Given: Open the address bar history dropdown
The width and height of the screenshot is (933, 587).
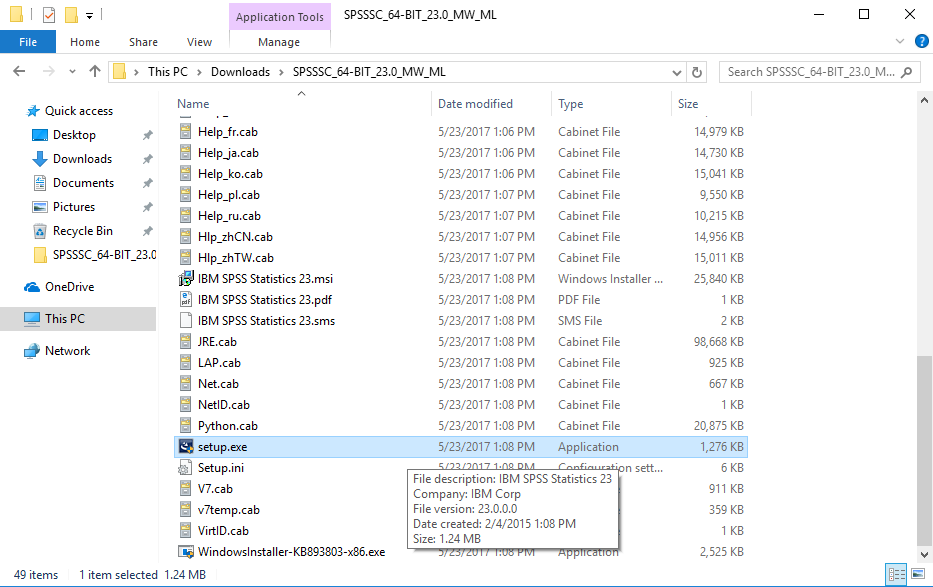Looking at the screenshot, I should tap(677, 73).
